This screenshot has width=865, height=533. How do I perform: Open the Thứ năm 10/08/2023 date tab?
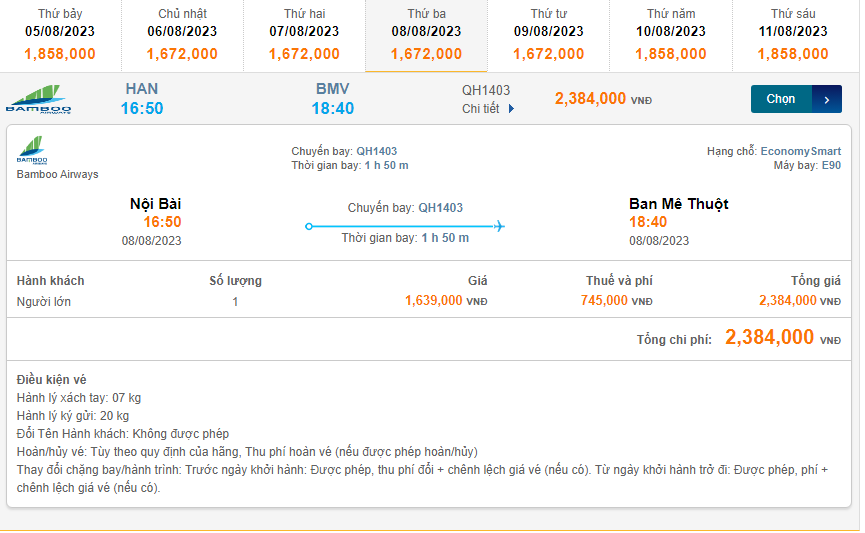click(671, 36)
